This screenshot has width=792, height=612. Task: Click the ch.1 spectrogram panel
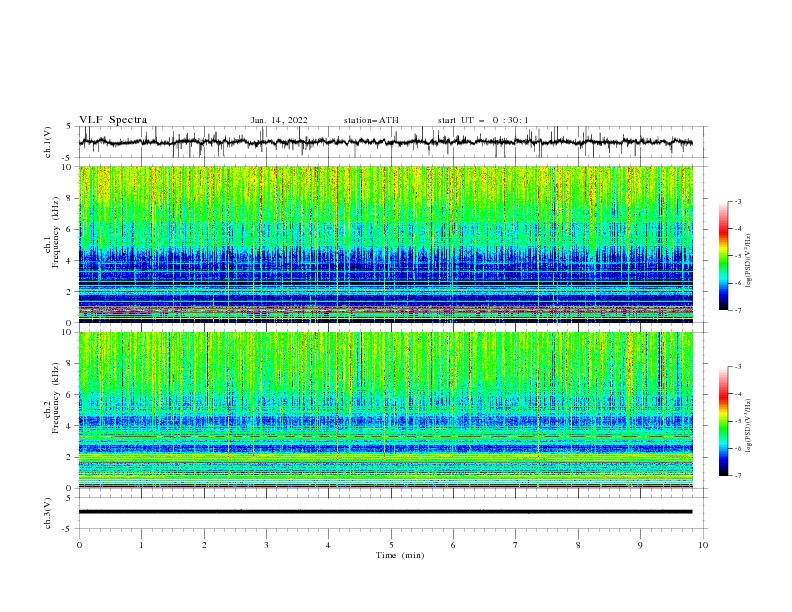(385, 244)
